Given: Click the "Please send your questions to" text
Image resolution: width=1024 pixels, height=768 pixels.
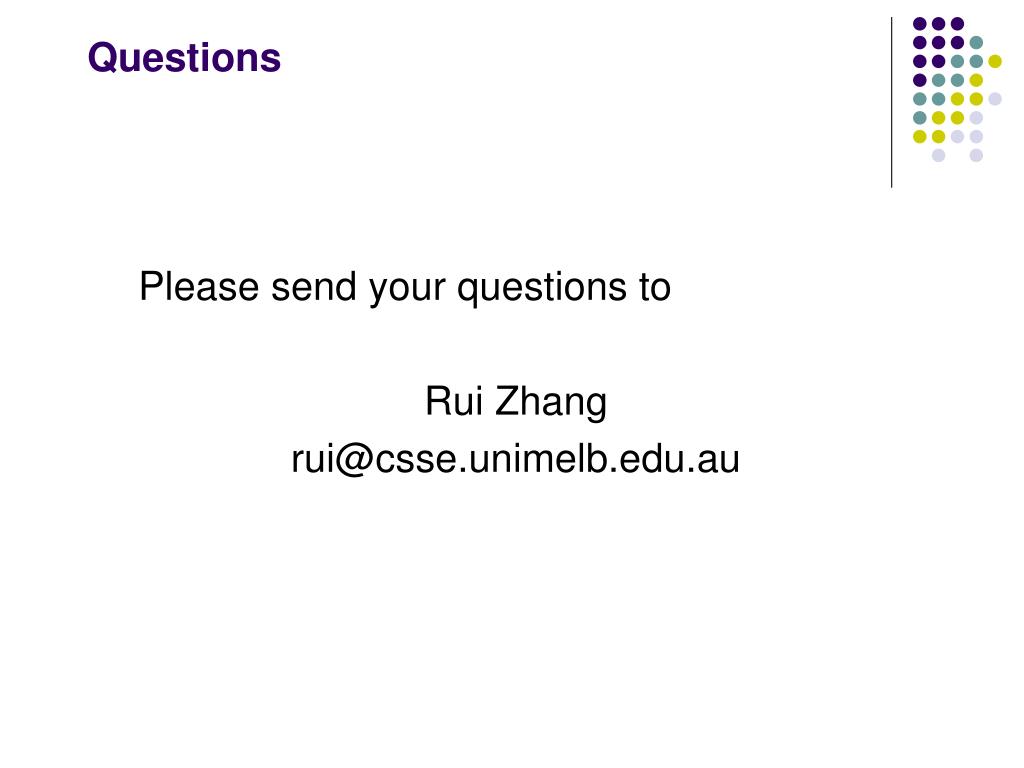Looking at the screenshot, I should coord(404,288).
